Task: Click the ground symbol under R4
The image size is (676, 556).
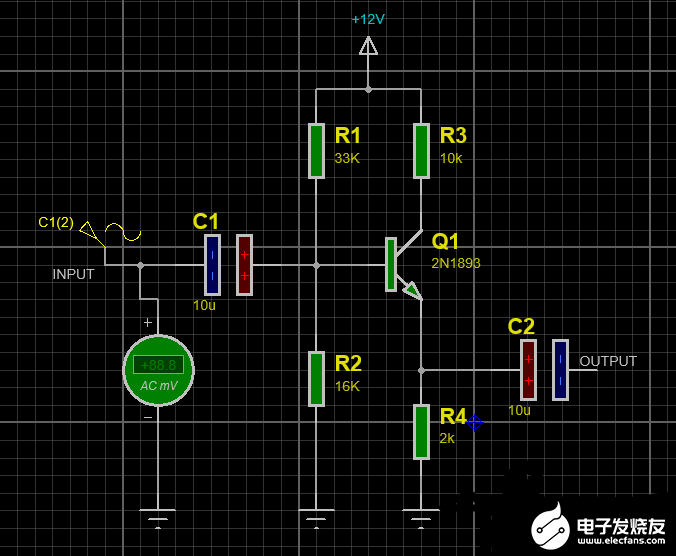Action: [421, 519]
